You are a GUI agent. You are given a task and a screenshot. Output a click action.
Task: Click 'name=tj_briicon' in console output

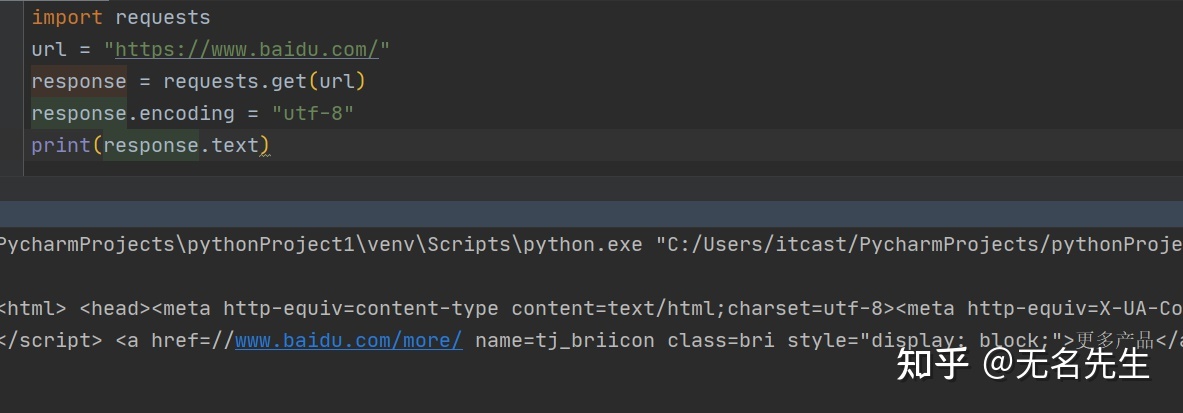[x=564, y=341]
